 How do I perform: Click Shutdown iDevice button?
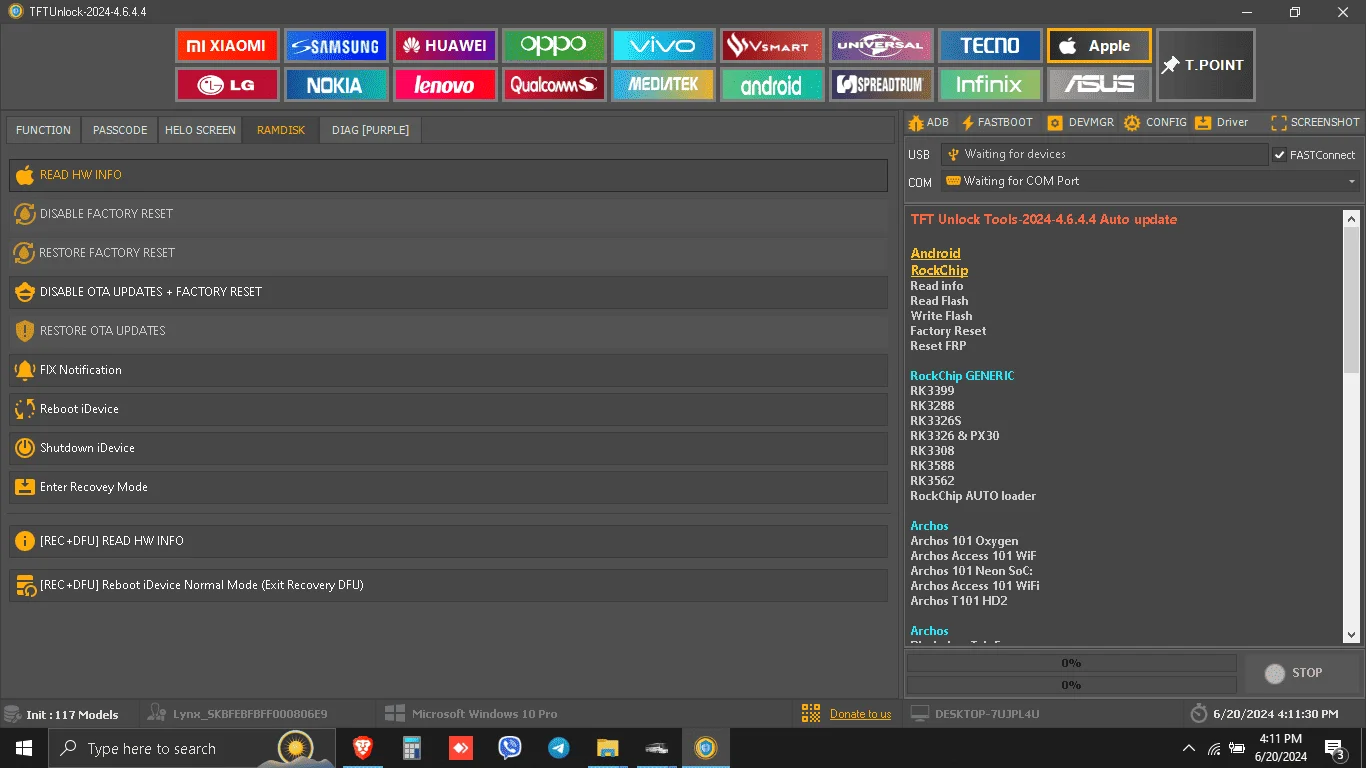click(x=448, y=448)
